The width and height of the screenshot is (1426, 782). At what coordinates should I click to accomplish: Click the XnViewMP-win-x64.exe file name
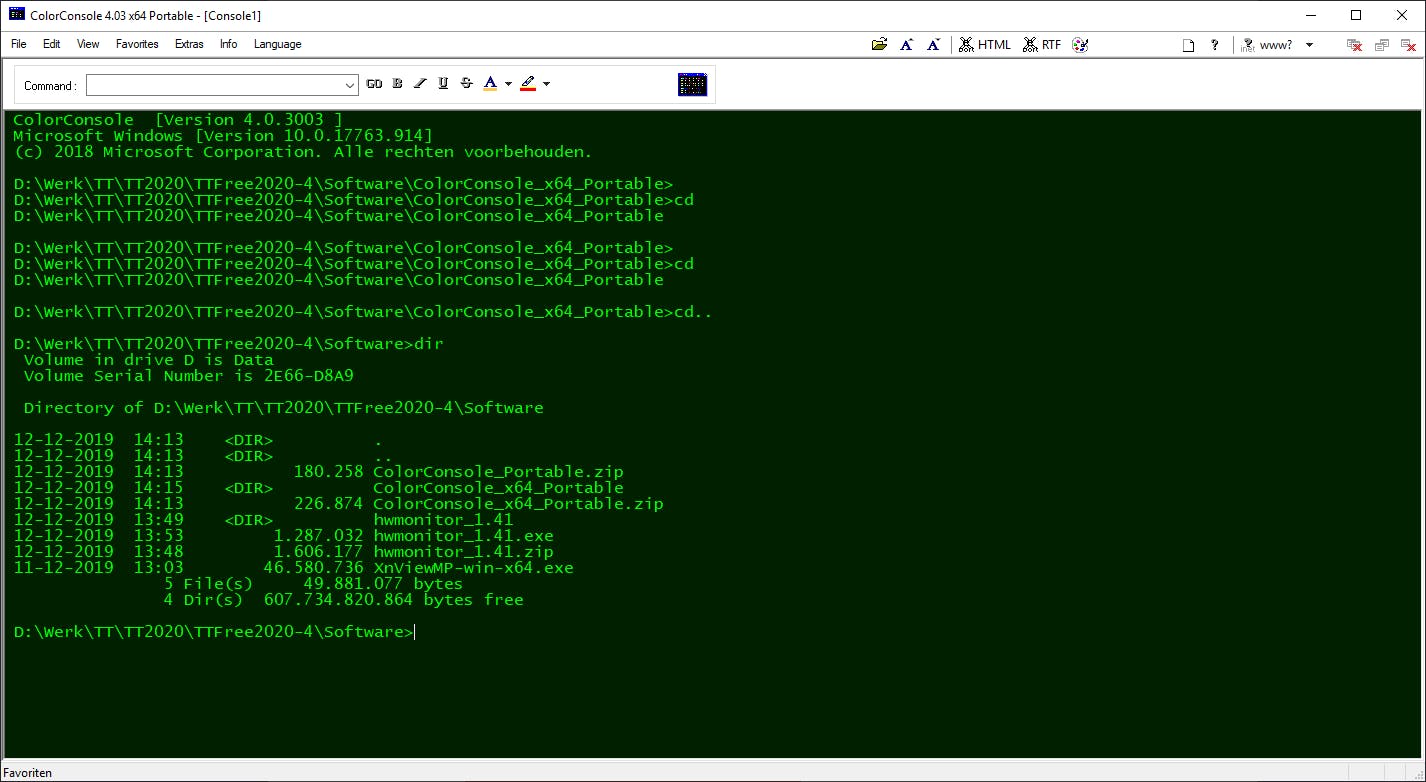coord(473,568)
